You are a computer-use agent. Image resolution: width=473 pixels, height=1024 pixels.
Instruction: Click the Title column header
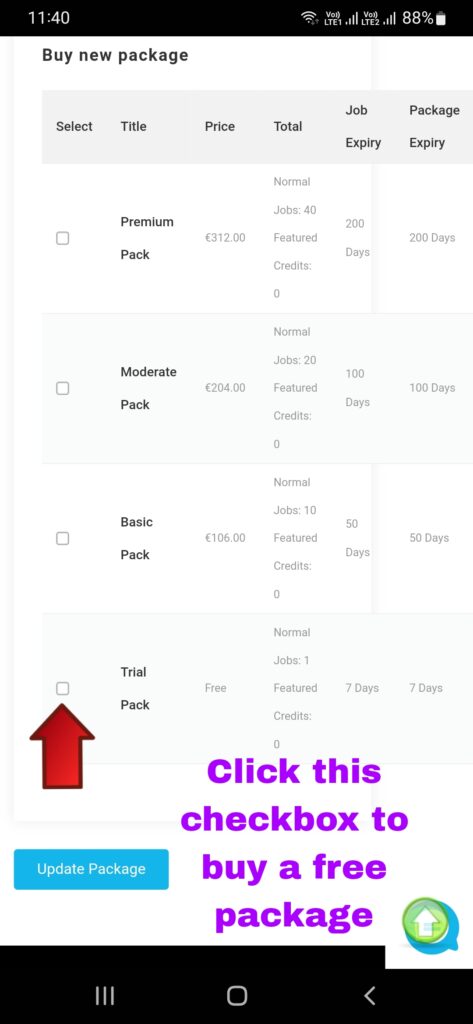pos(133,127)
